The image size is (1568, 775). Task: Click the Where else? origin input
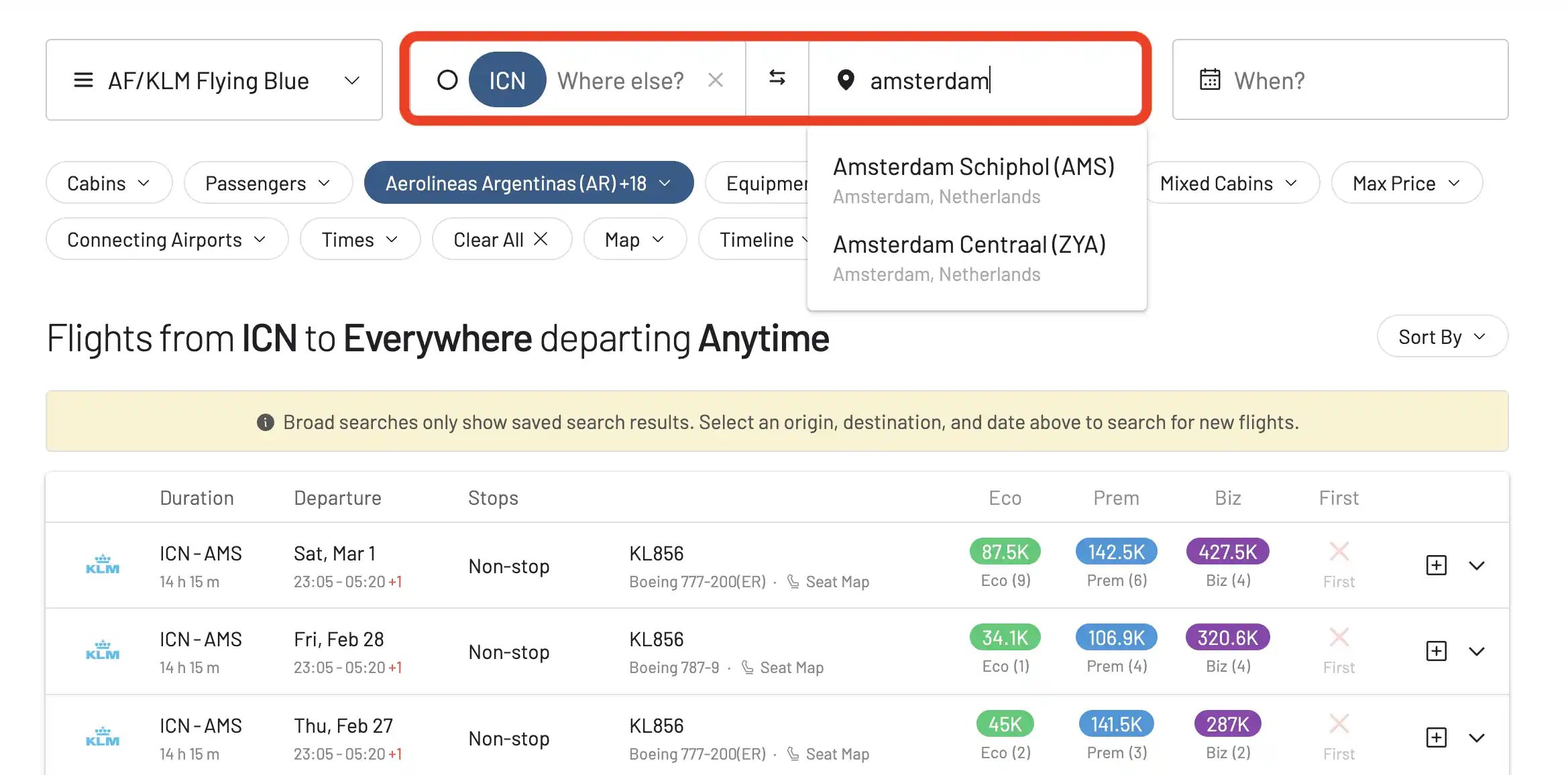(620, 80)
